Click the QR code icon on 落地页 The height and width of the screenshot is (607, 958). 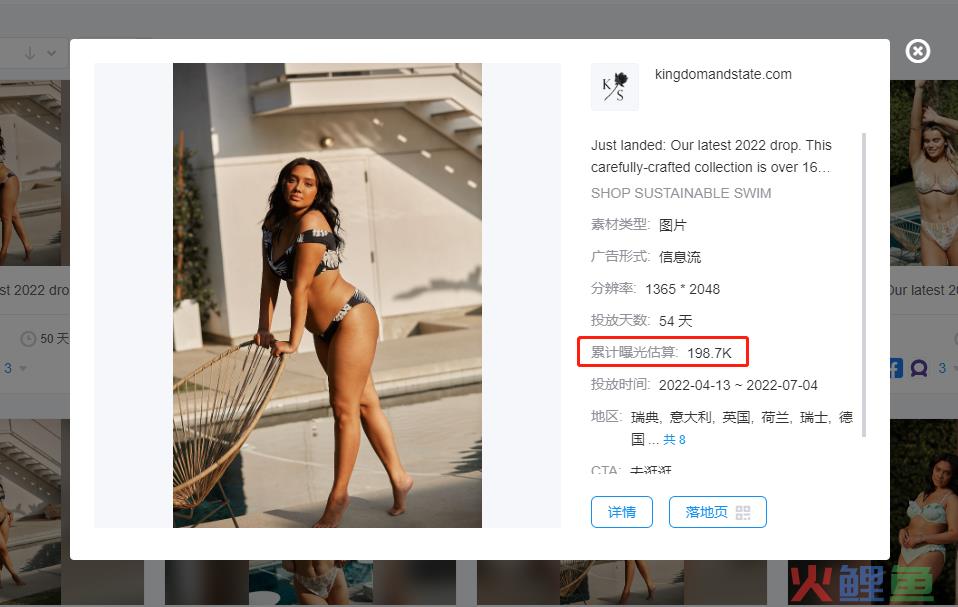(743, 512)
